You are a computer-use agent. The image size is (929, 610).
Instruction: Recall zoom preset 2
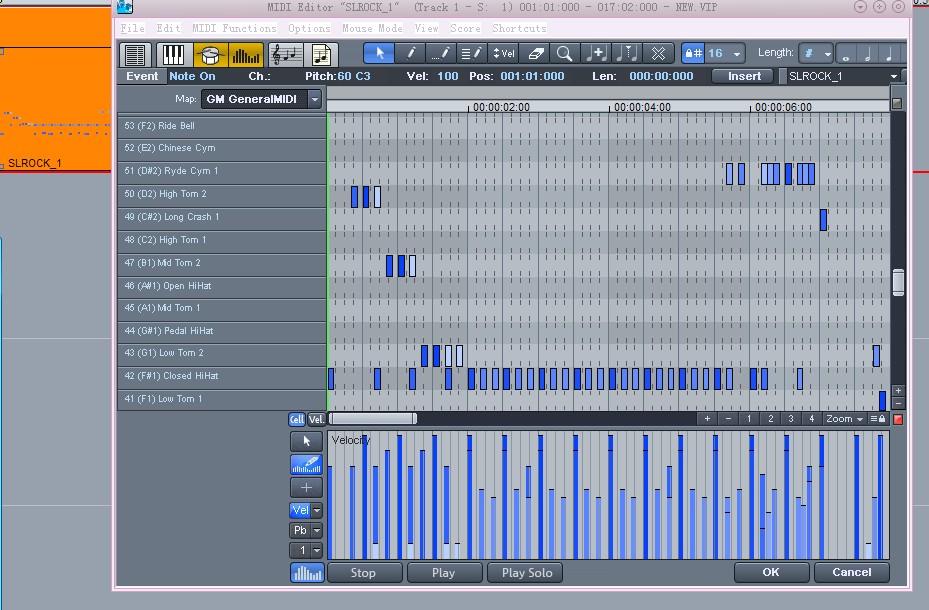tap(770, 419)
